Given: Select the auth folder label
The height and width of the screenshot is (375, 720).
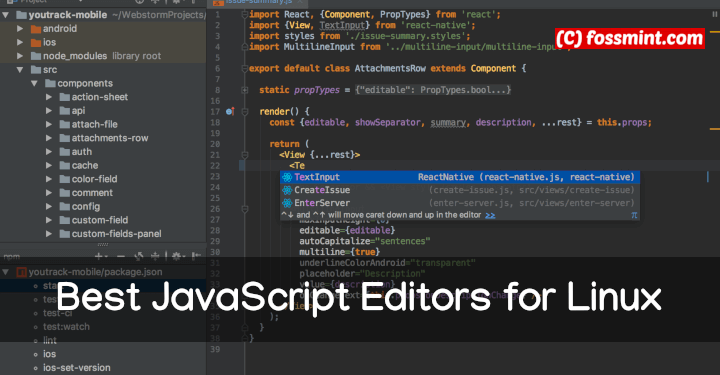Looking at the screenshot, I should click(82, 152).
